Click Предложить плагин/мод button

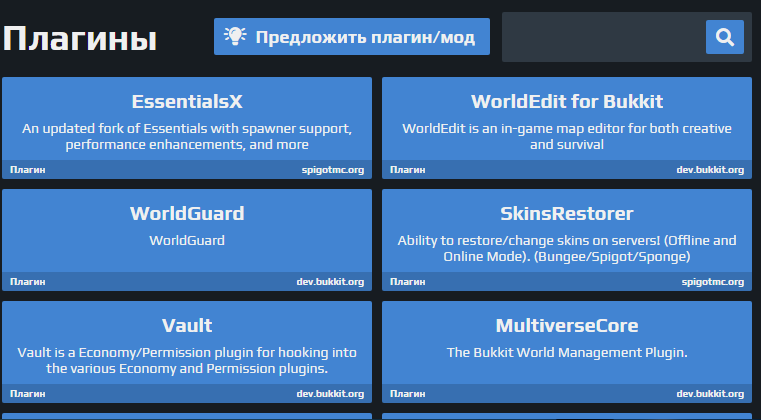pyautogui.click(x=352, y=36)
